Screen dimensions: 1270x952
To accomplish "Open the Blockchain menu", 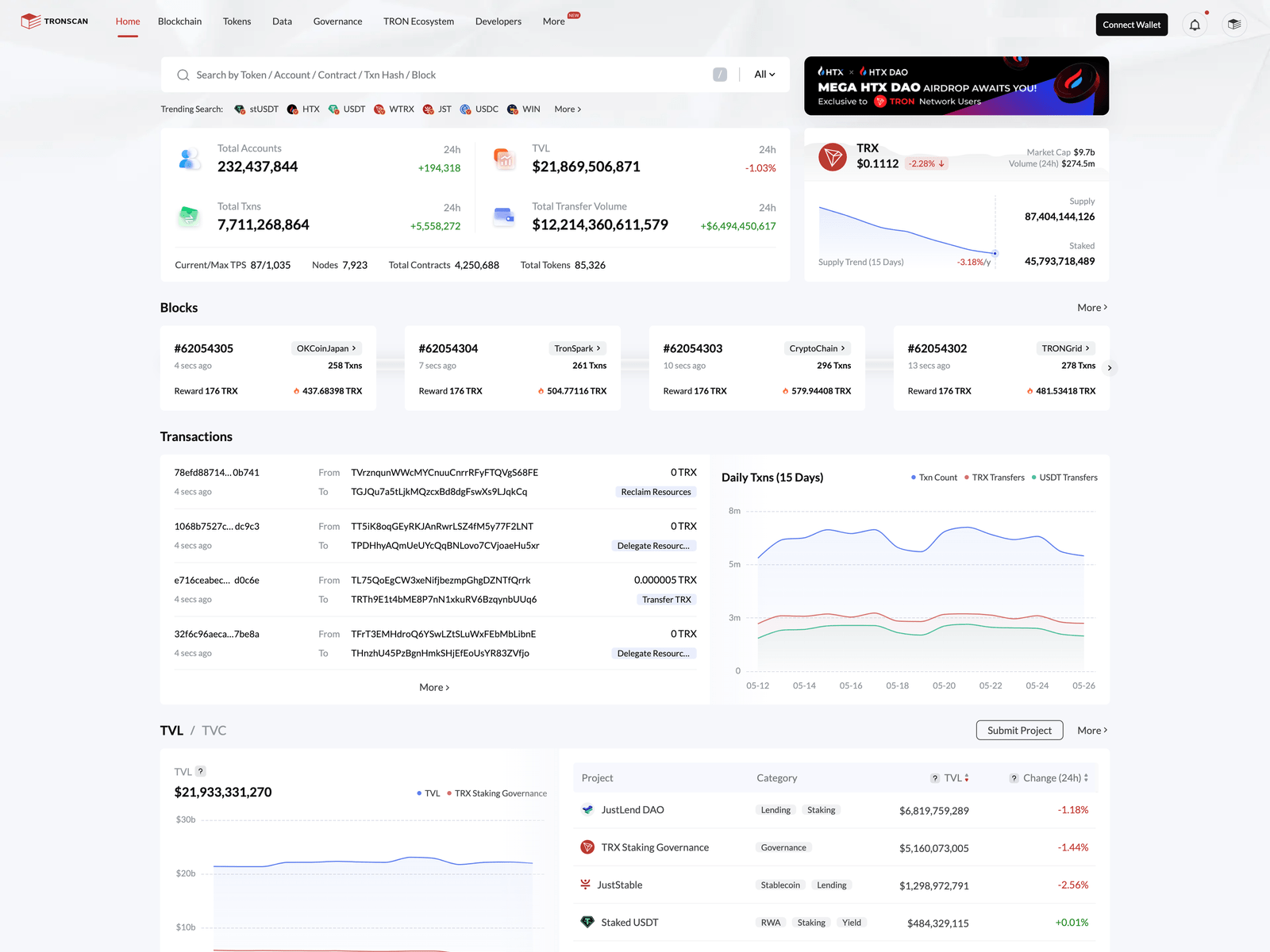I will pyautogui.click(x=179, y=21).
